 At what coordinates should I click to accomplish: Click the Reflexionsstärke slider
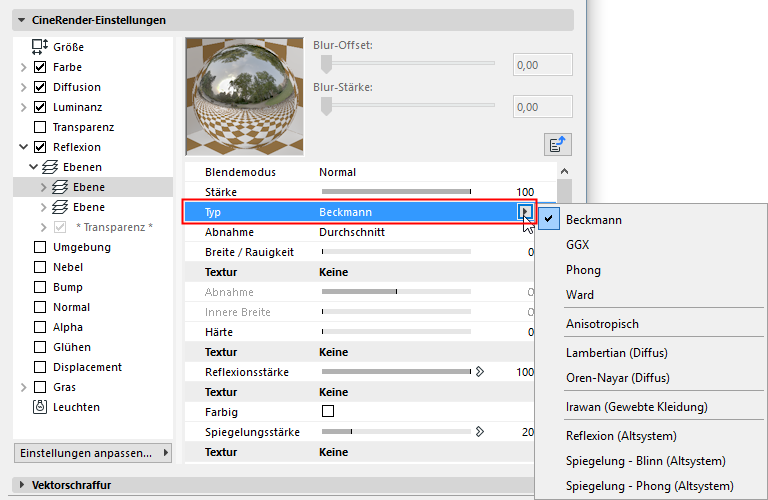(396, 372)
